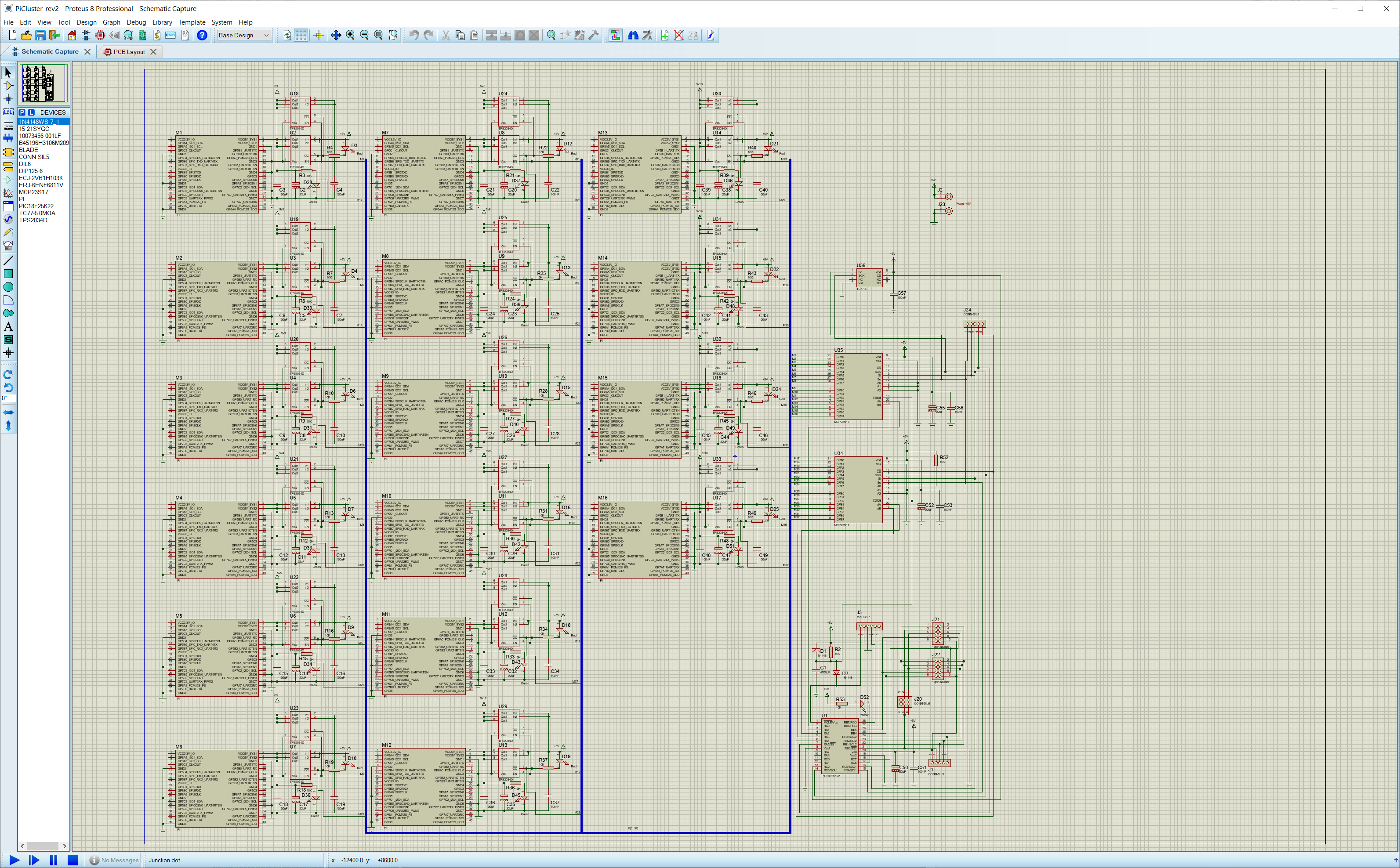The height and width of the screenshot is (868, 1400).
Task: Click the Zoom Out magnifier icon
Action: pos(364,35)
